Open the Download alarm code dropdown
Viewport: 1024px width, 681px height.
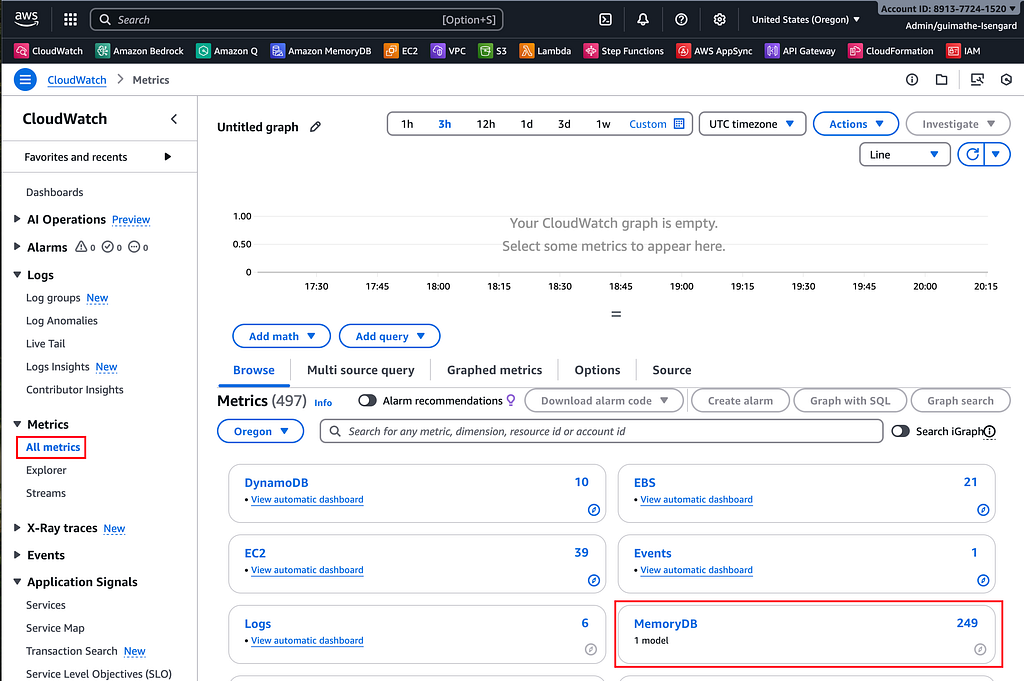[603, 400]
